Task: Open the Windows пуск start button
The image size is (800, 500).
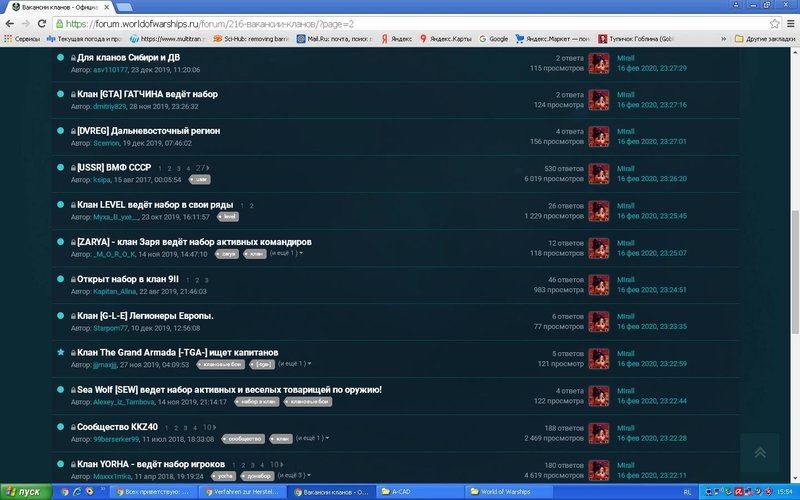Action: [x=26, y=492]
